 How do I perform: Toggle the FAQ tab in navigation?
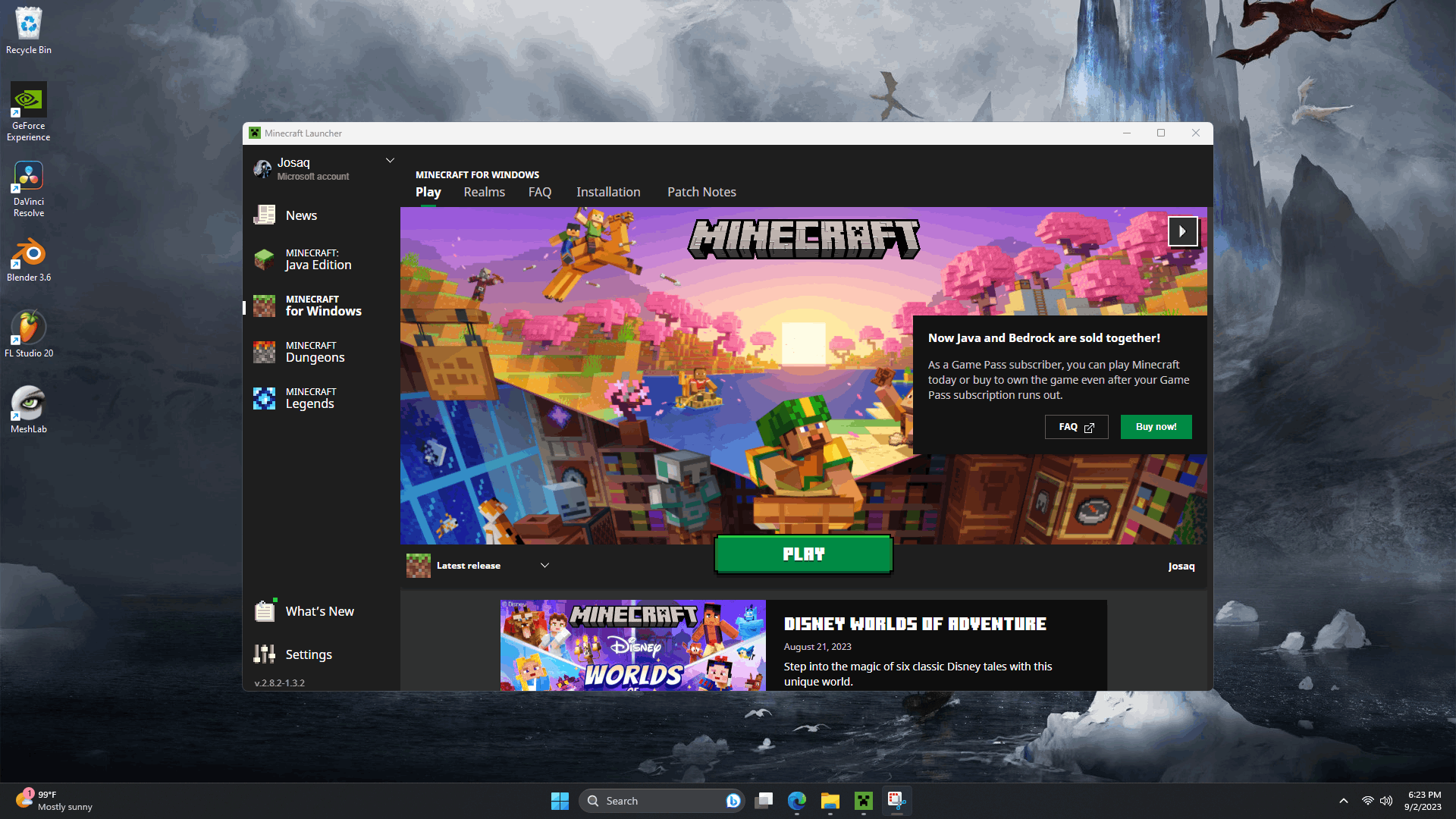pos(540,192)
